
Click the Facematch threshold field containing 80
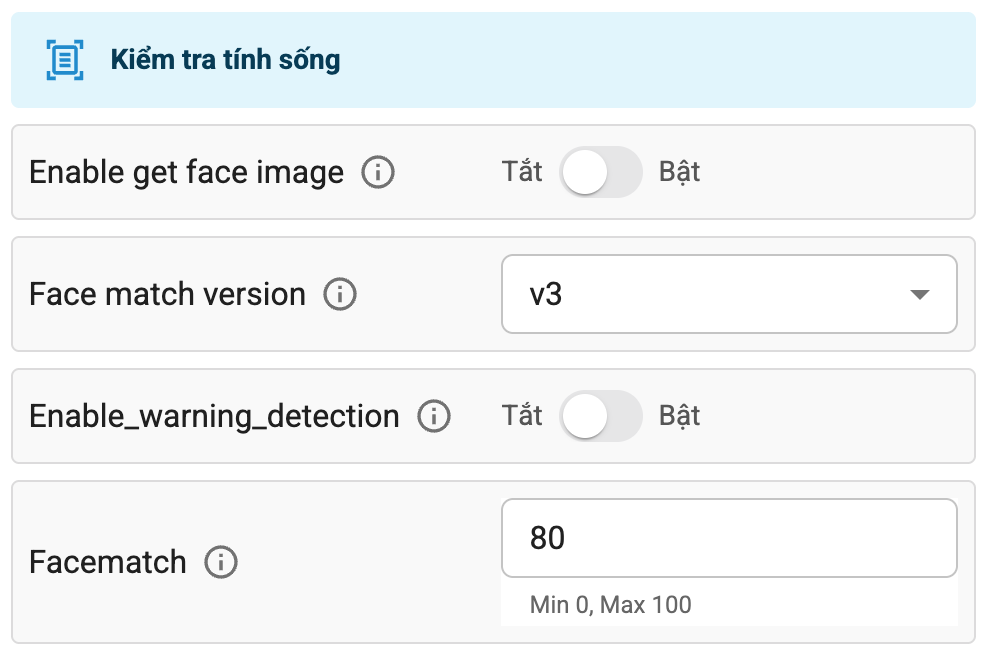[728, 539]
